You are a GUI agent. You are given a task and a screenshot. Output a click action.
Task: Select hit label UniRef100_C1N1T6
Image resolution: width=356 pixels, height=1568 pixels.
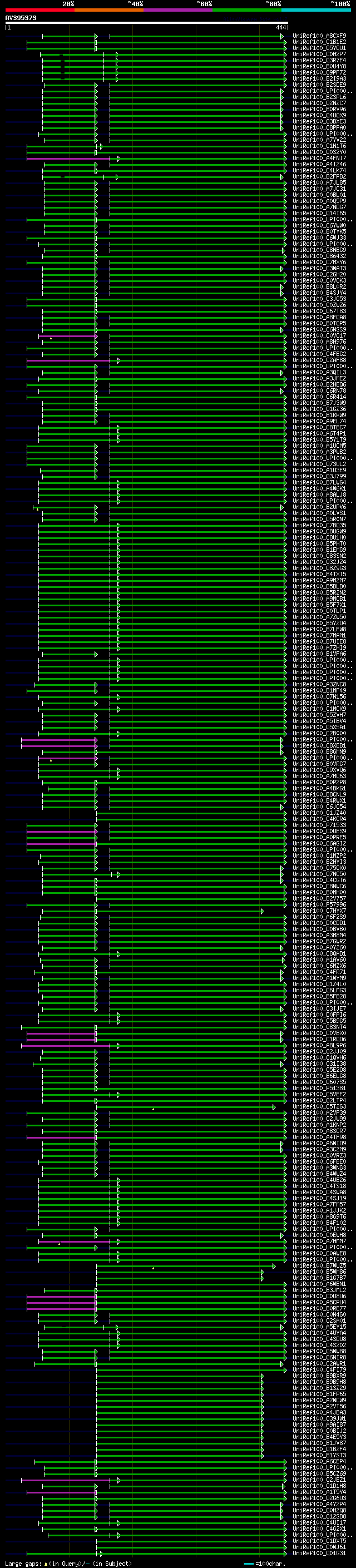click(x=319, y=146)
